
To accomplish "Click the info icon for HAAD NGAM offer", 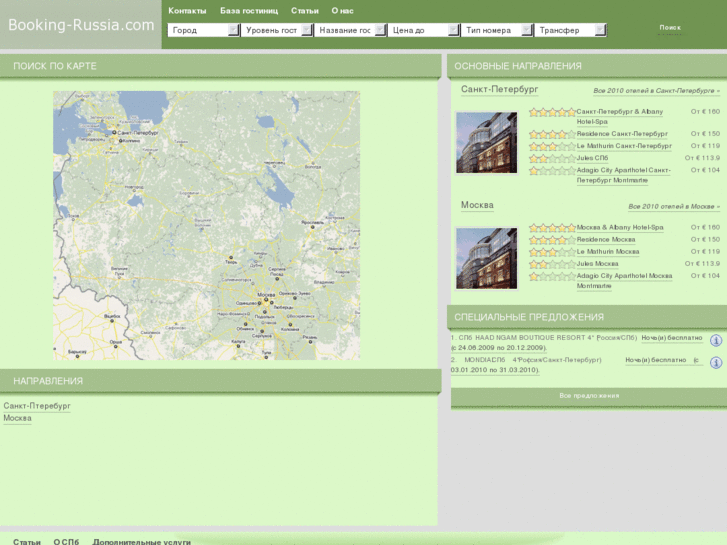I will click(x=716, y=340).
